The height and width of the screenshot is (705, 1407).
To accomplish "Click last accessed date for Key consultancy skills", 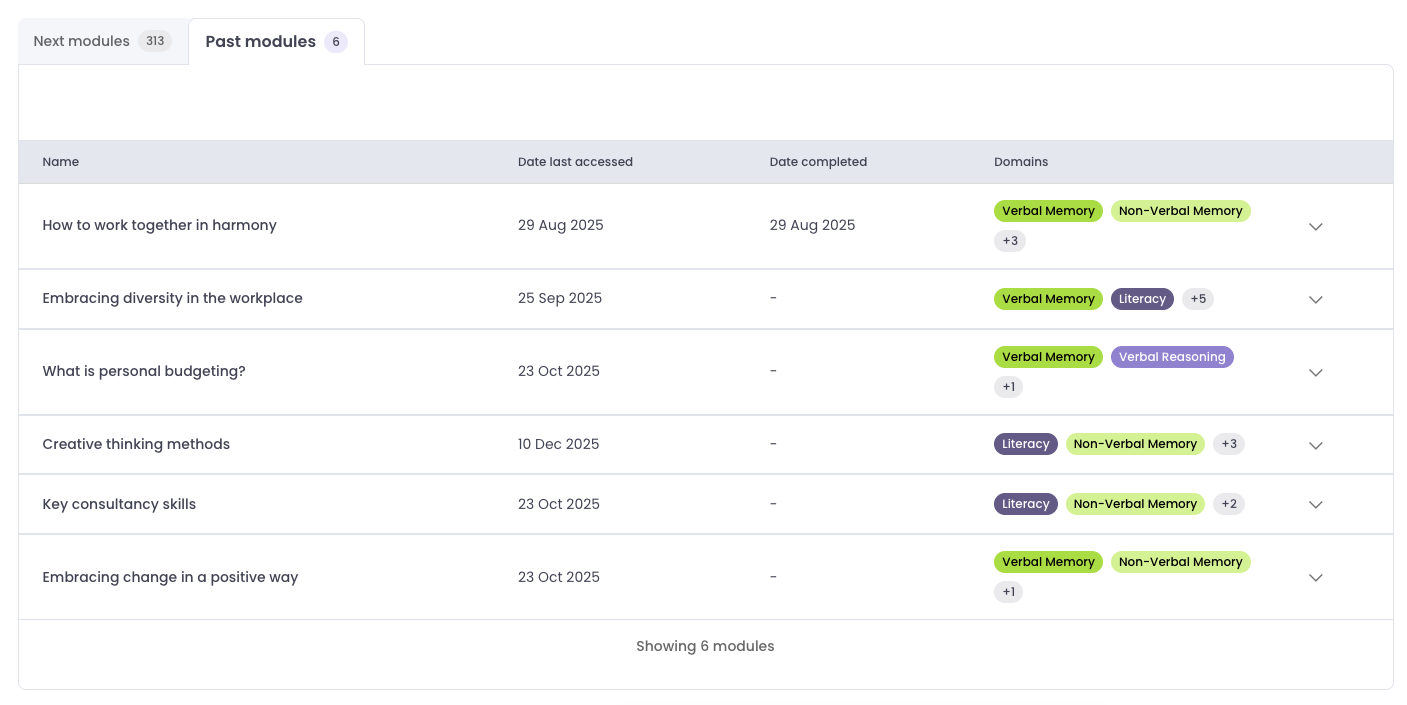I will (559, 504).
